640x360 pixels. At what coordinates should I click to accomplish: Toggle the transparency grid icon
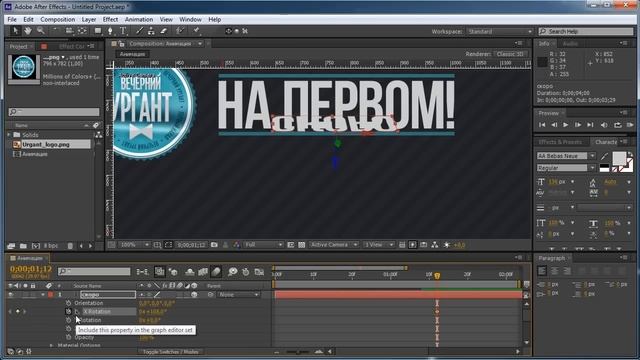302,245
